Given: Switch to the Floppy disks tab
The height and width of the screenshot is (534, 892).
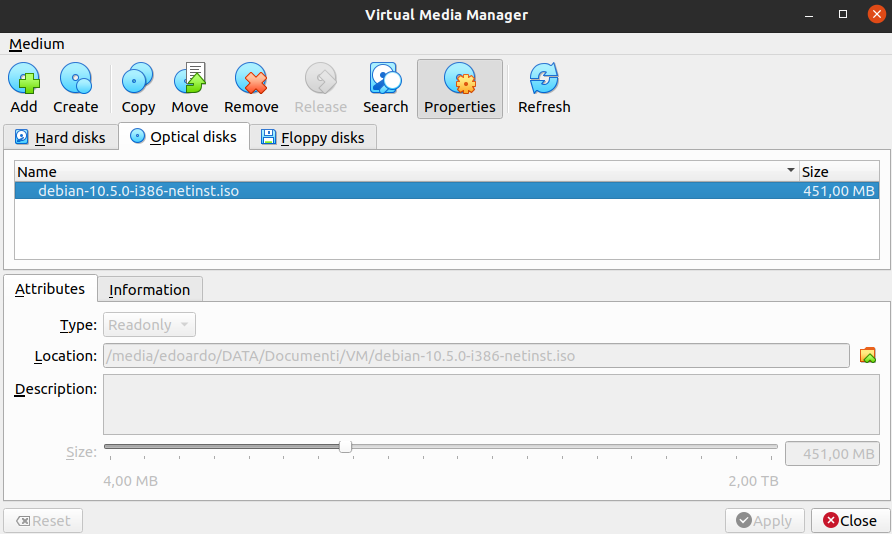Looking at the screenshot, I should 313,138.
